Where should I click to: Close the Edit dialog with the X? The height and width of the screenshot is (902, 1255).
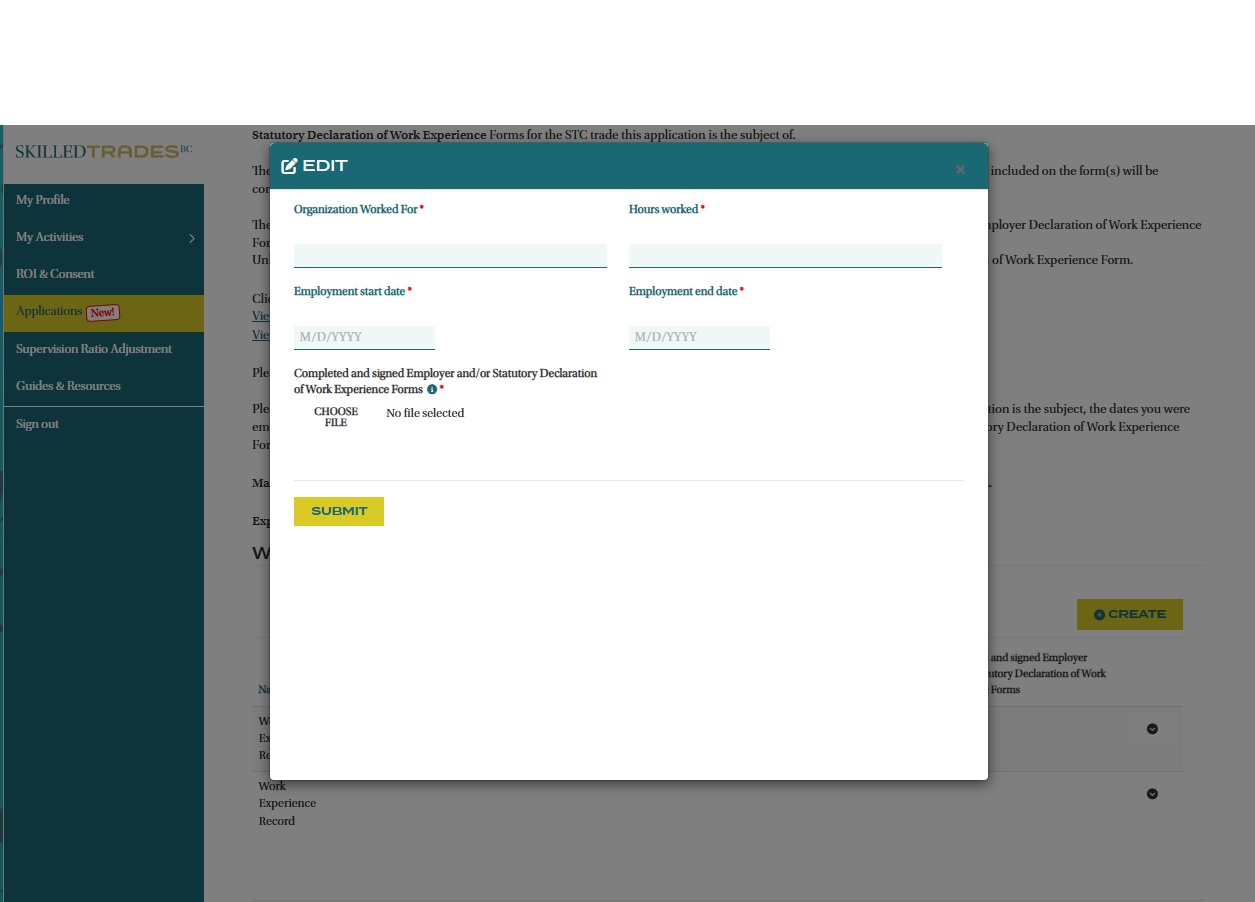tap(960, 169)
